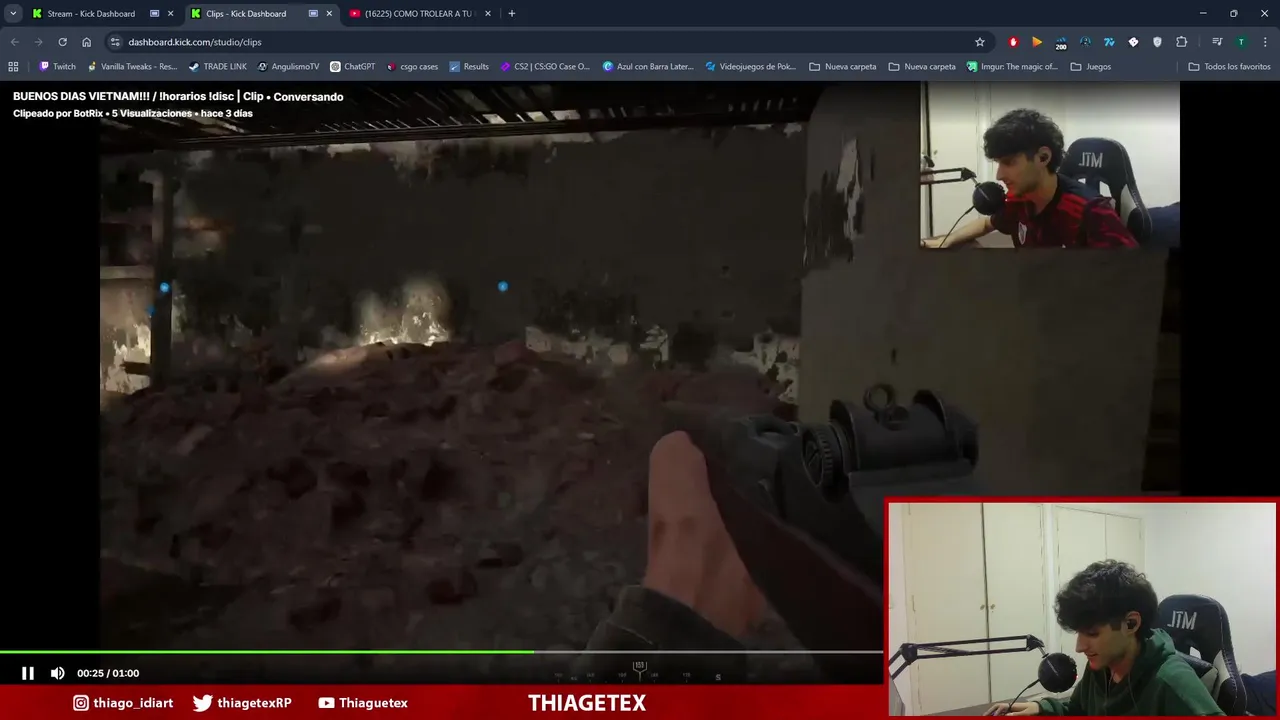Open the red hand blocker extension
1280x720 pixels.
point(1013,42)
